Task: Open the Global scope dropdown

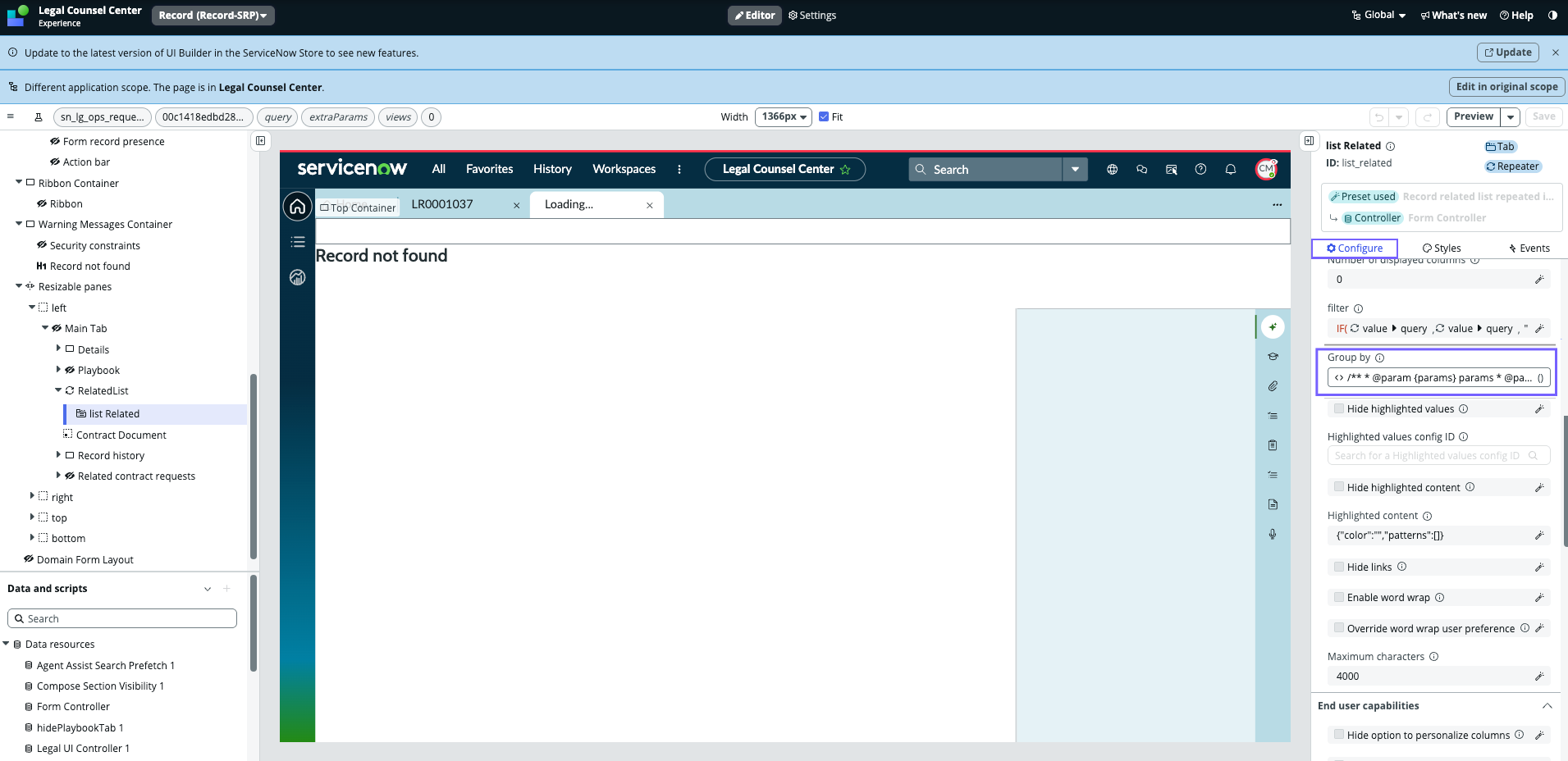Action: coord(1378,15)
